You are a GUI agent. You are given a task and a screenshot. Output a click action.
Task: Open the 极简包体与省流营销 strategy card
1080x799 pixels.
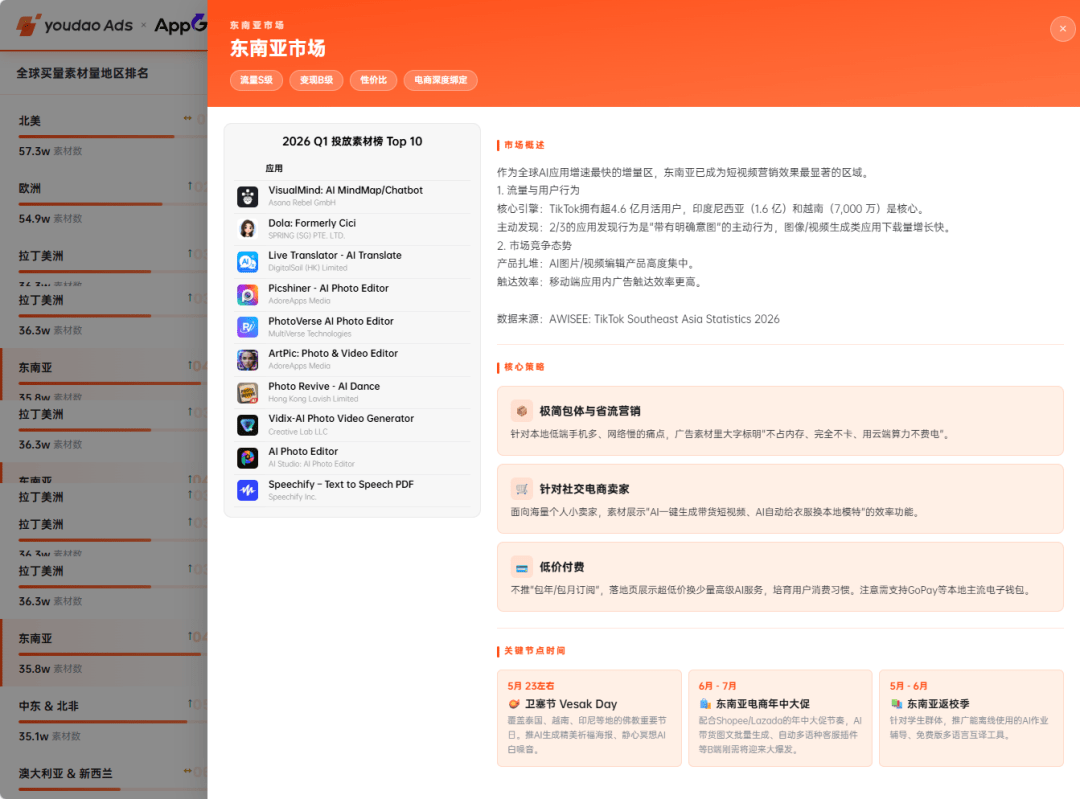[780, 421]
